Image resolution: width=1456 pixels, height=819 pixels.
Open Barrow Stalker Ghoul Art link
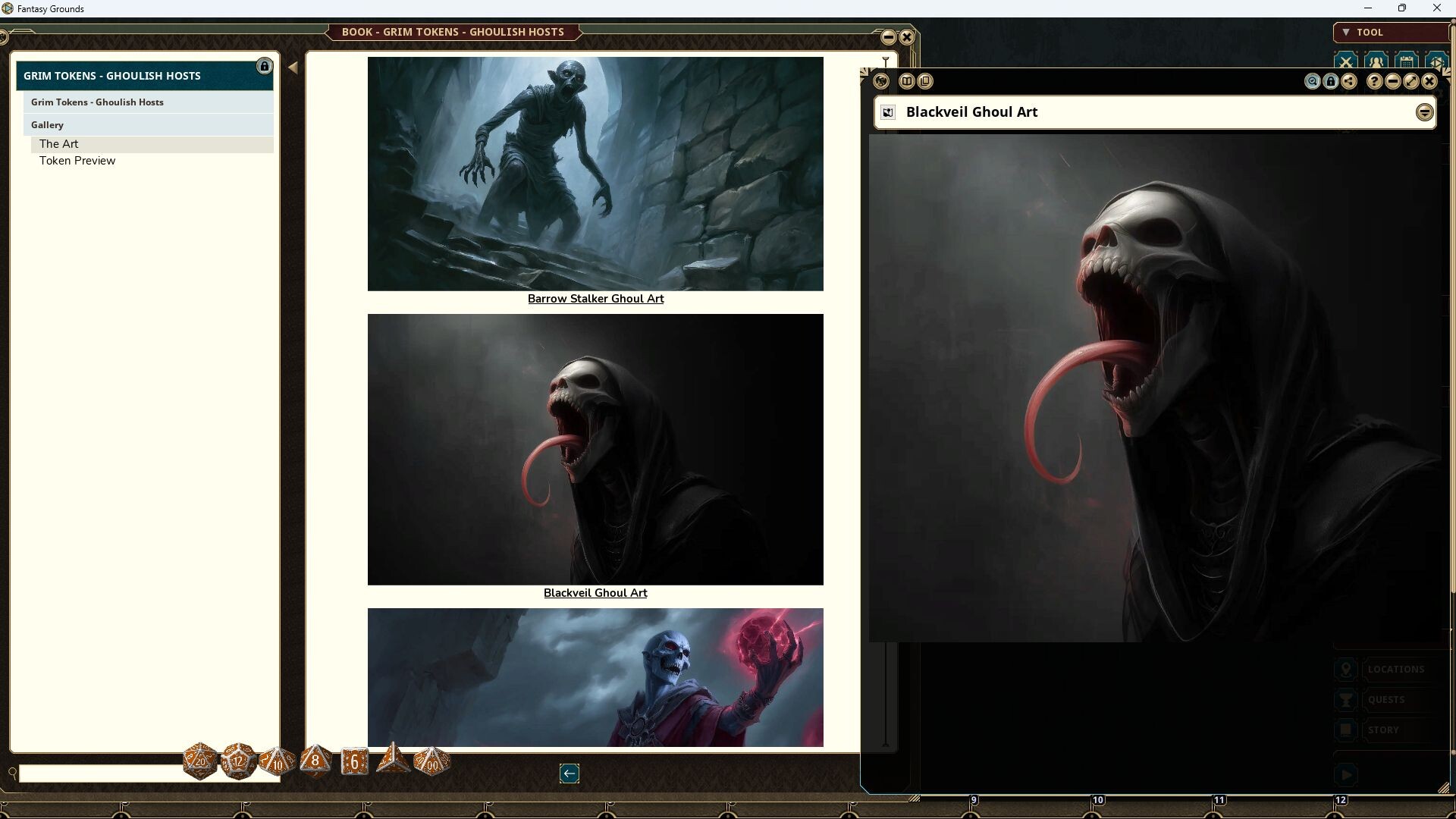595,299
